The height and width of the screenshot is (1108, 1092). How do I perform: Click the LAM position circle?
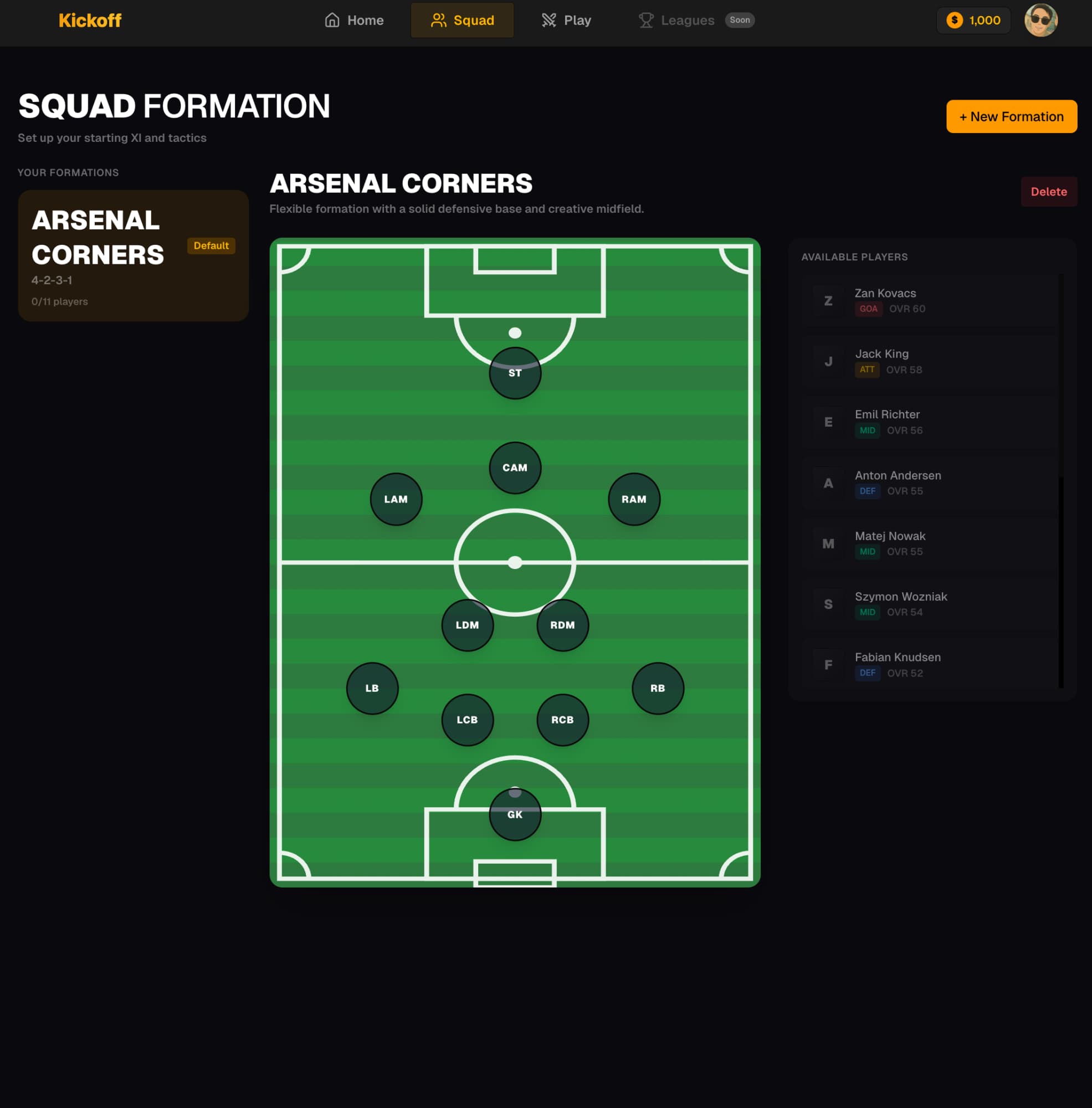pos(396,500)
